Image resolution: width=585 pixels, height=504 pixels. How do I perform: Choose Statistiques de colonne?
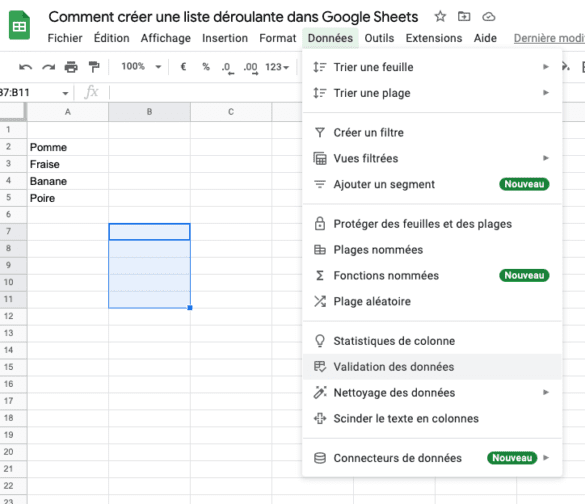[432, 341]
